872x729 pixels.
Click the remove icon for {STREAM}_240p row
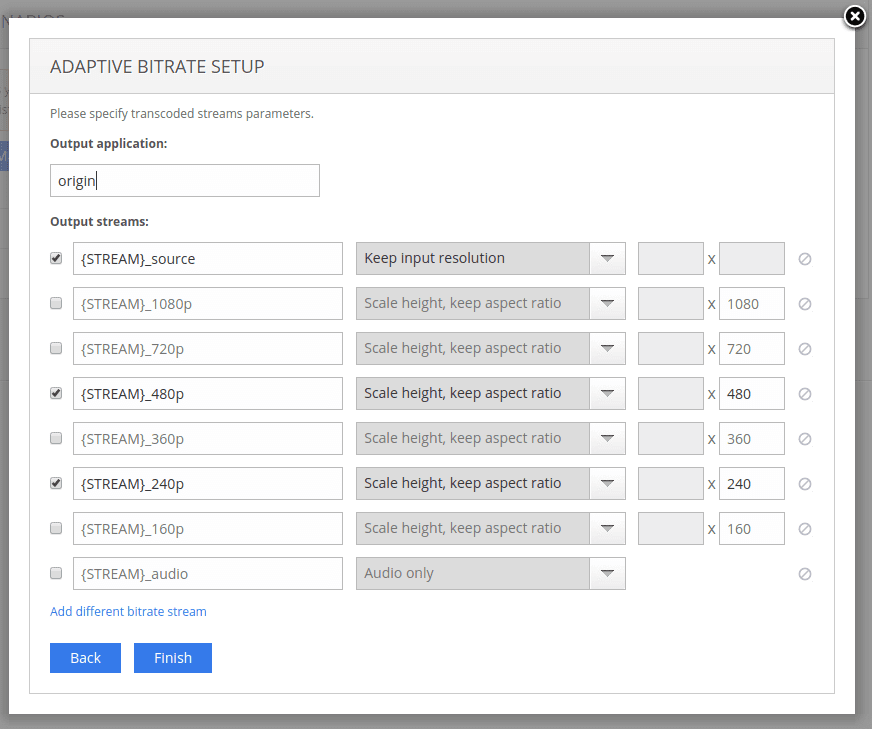point(804,483)
